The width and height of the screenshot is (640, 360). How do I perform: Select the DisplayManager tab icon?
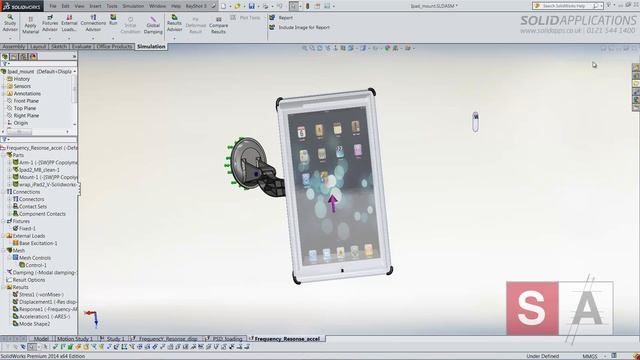pos(33,57)
